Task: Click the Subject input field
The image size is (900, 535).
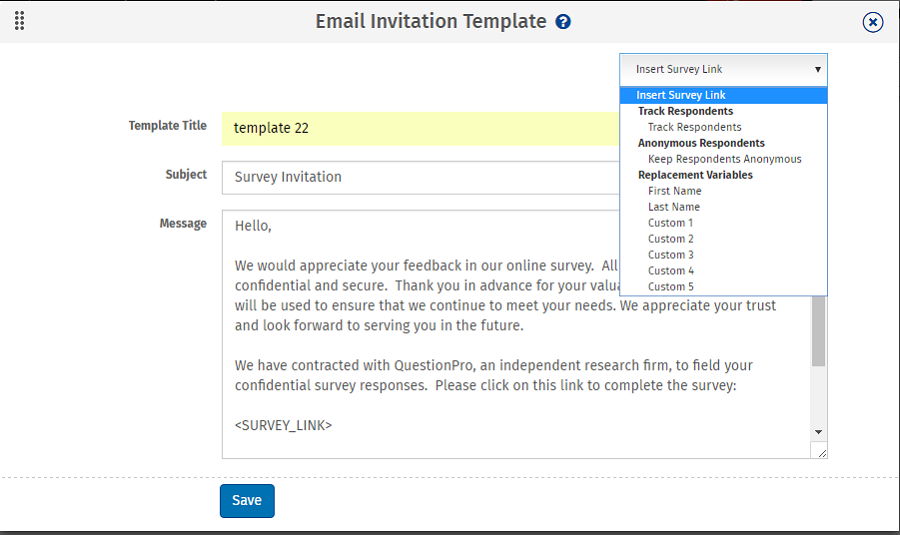Action: [421, 177]
